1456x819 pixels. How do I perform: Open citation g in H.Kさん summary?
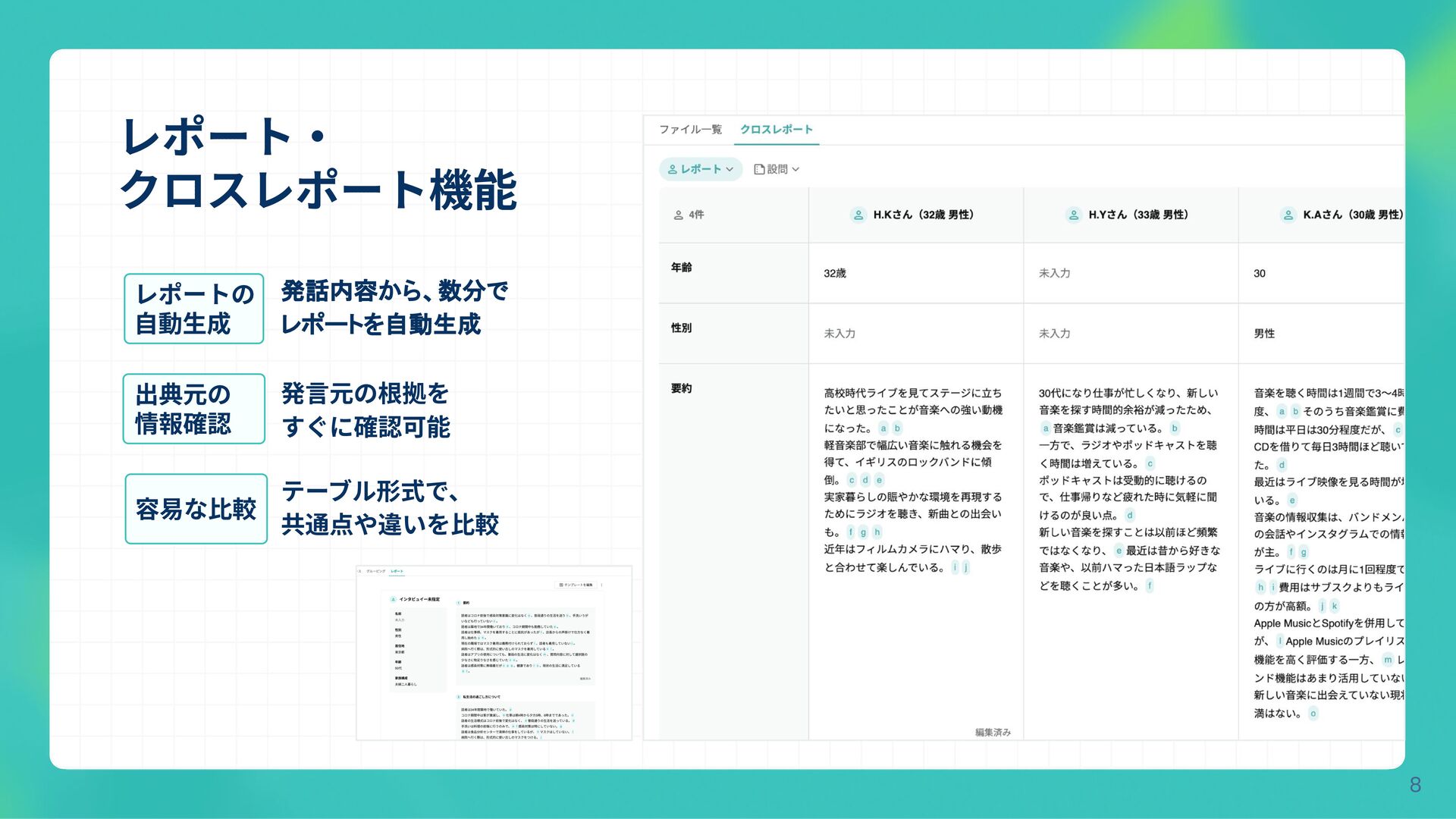863,532
